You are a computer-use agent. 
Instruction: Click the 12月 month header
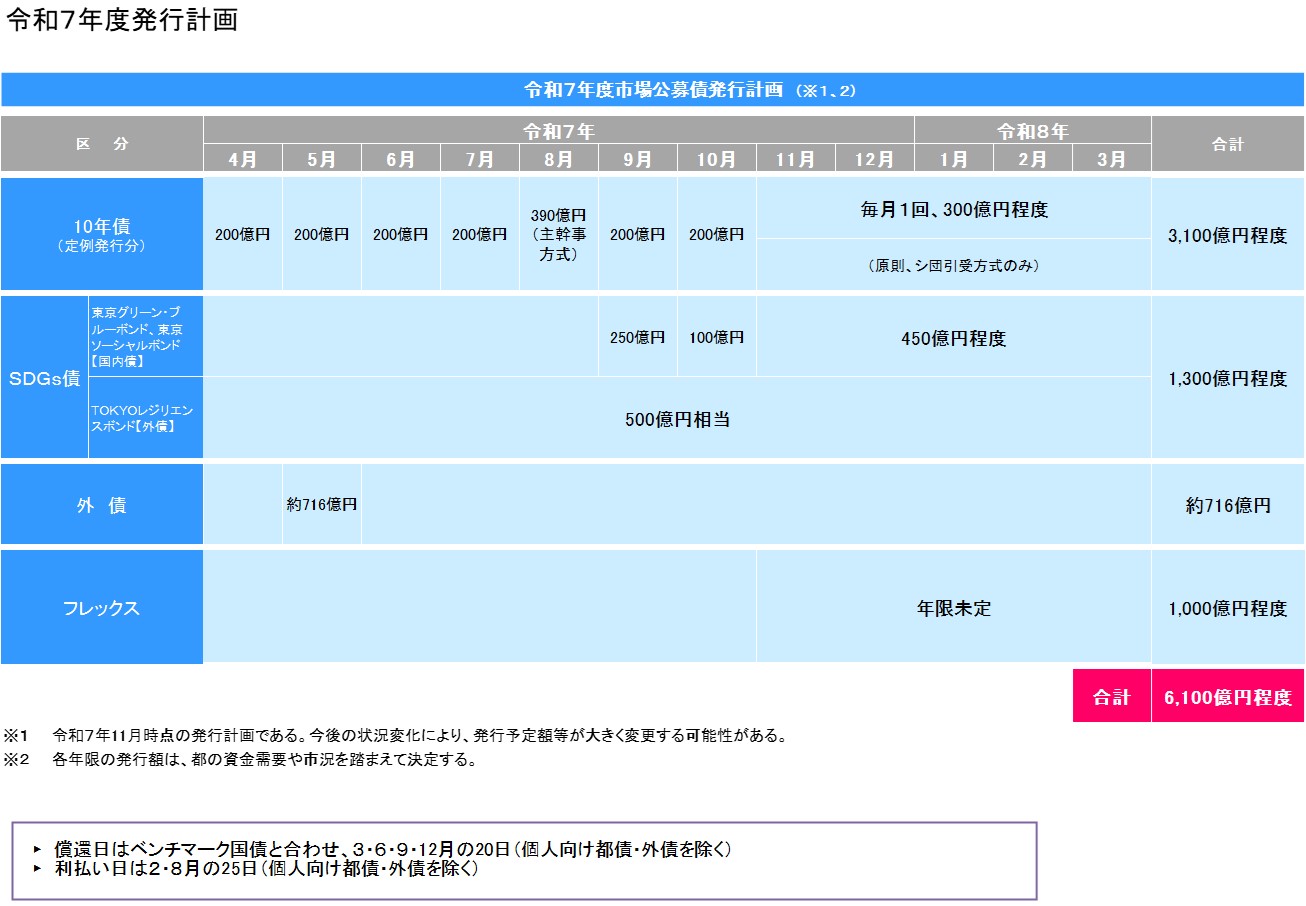click(874, 158)
